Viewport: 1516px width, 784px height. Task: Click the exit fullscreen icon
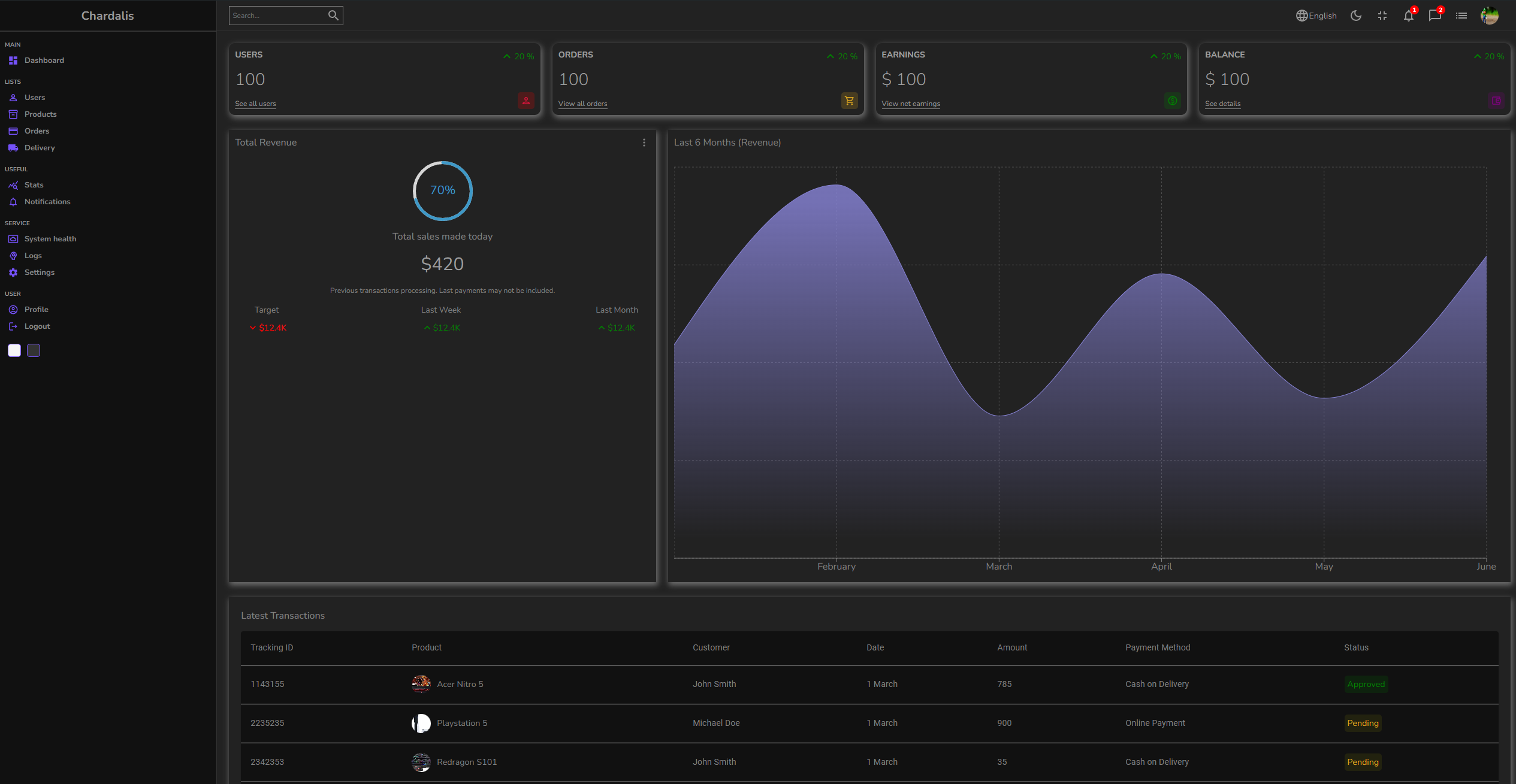pyautogui.click(x=1382, y=16)
